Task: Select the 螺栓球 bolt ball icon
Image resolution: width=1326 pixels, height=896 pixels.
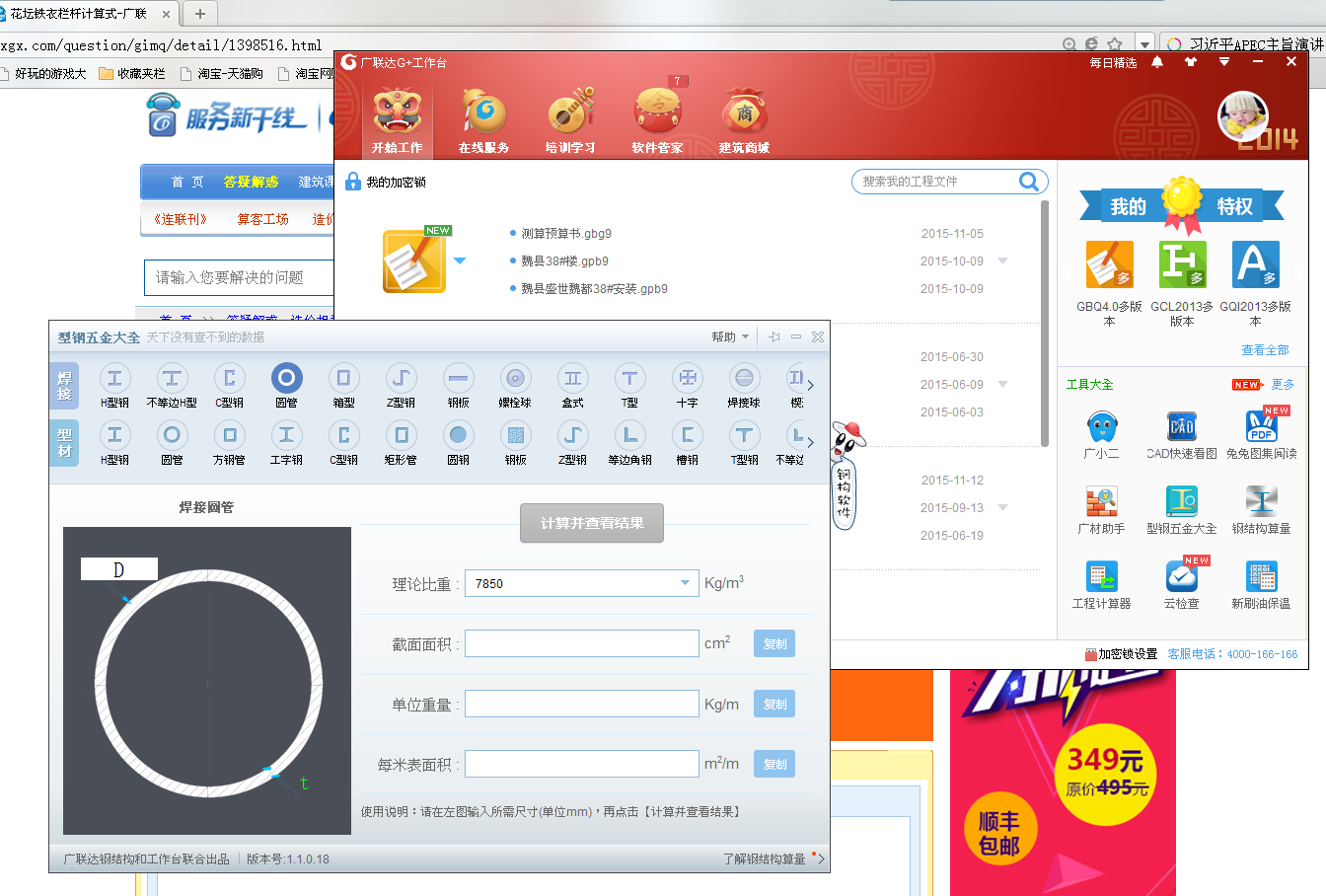Action: coord(515,378)
